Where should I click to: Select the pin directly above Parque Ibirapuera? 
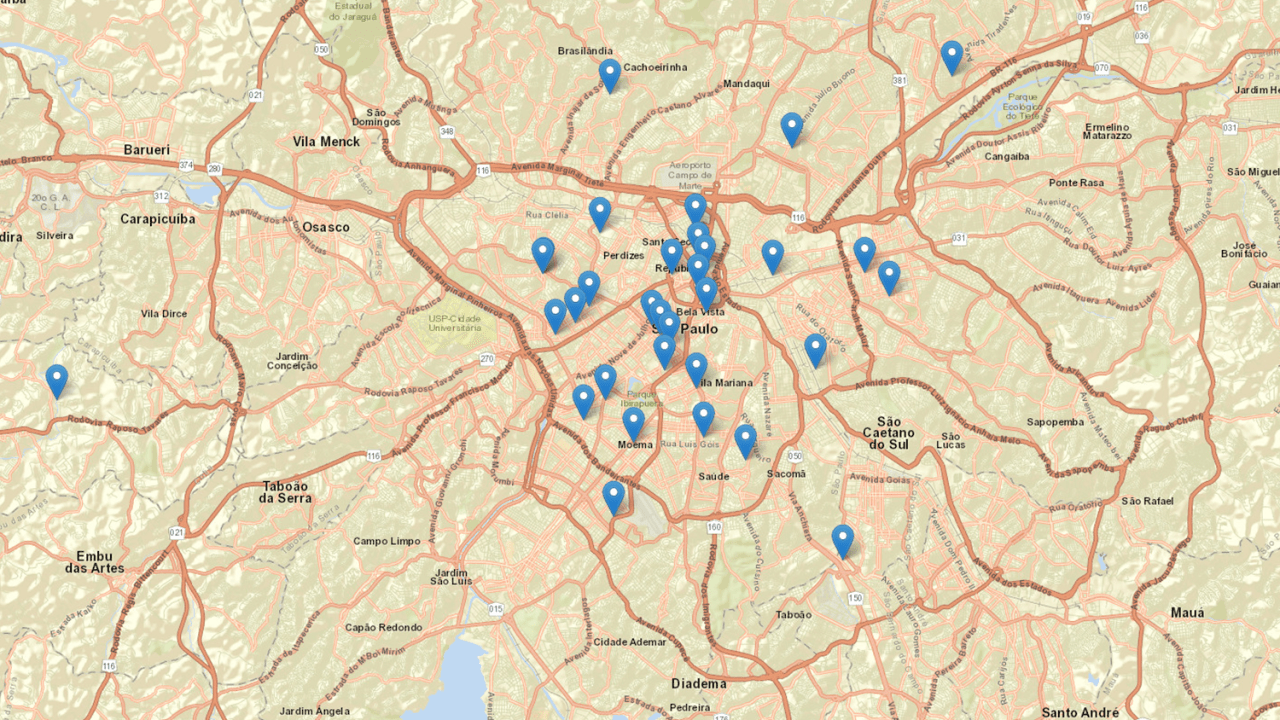click(605, 382)
